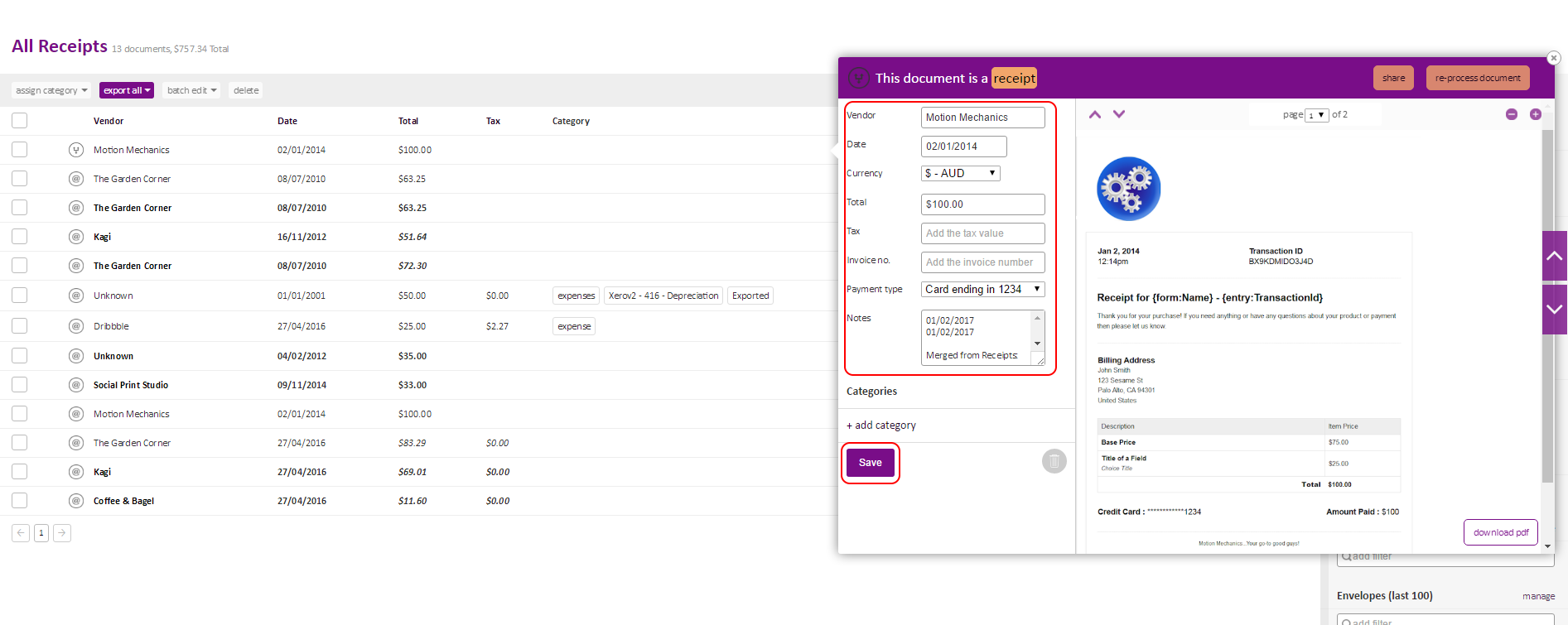The width and height of the screenshot is (1568, 625).
Task: Open the export all dropdown
Action: pos(127,90)
